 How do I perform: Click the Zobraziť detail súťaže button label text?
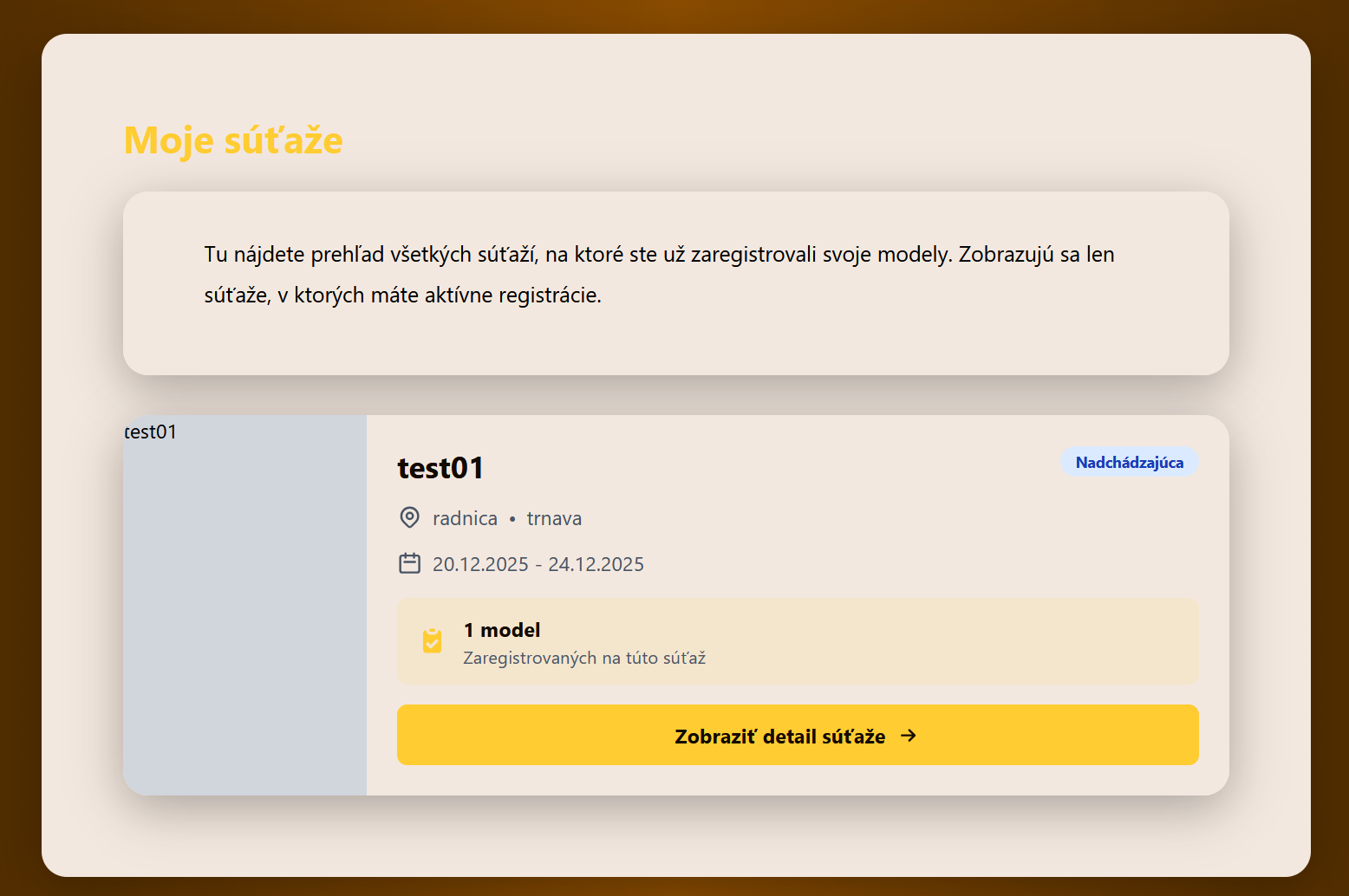[780, 737]
